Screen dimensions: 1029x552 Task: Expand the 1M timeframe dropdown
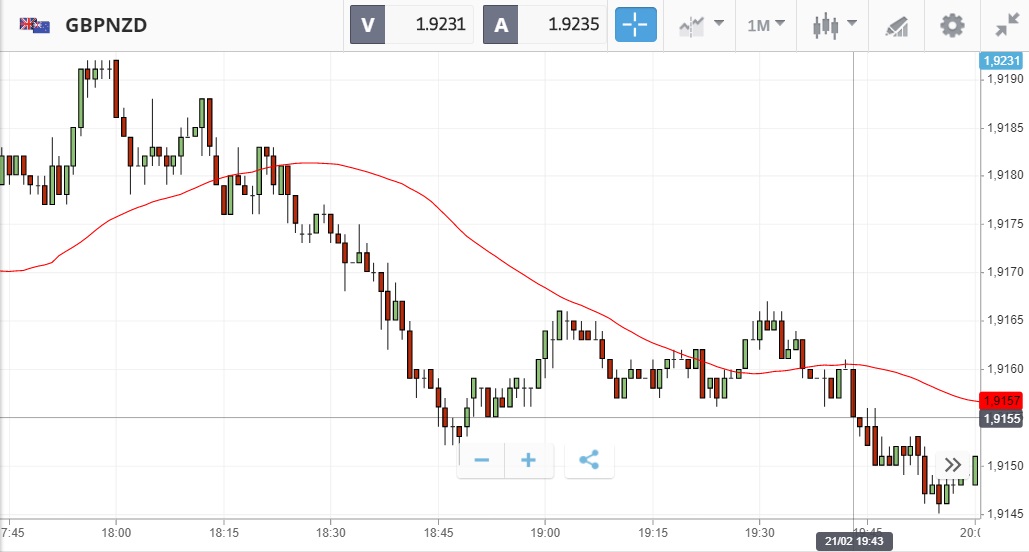point(766,25)
